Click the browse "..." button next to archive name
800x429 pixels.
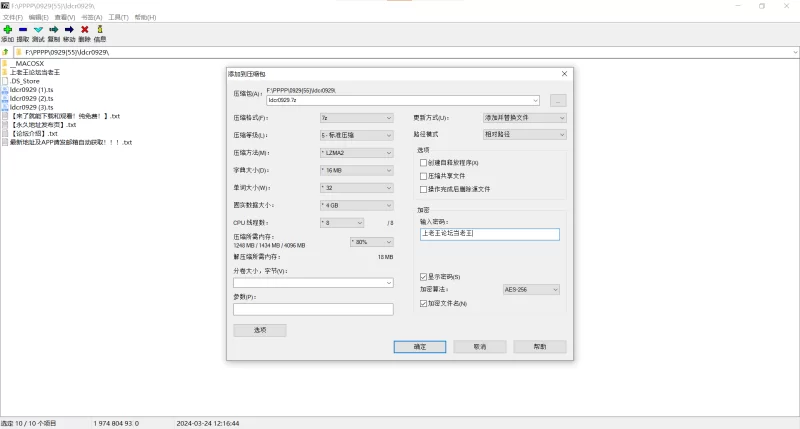click(x=558, y=100)
